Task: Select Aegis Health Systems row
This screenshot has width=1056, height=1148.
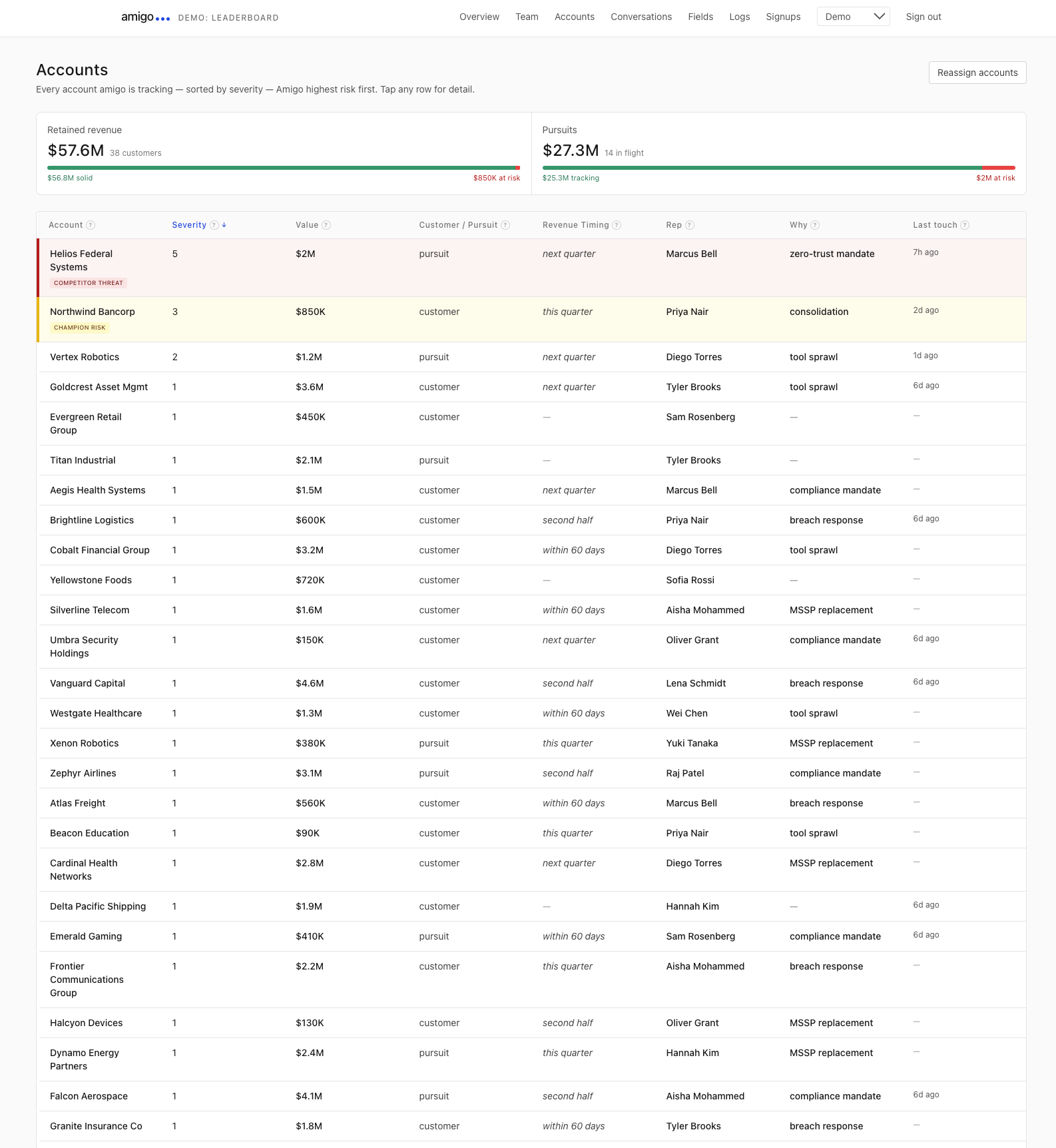Action: 531,490
